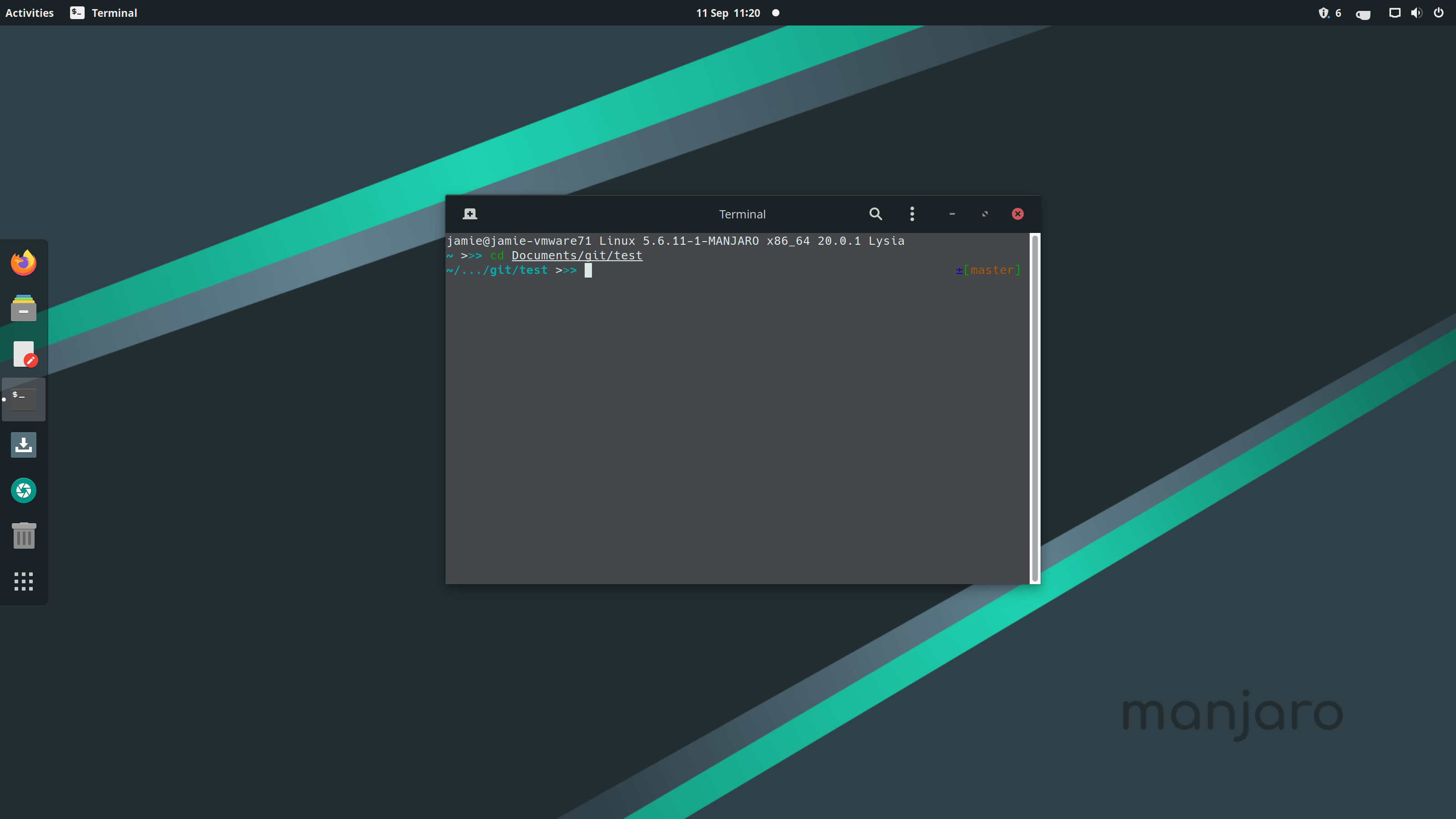The image size is (1456, 819).
Task: Open the Terminal app menu in top bar
Action: tap(103, 12)
